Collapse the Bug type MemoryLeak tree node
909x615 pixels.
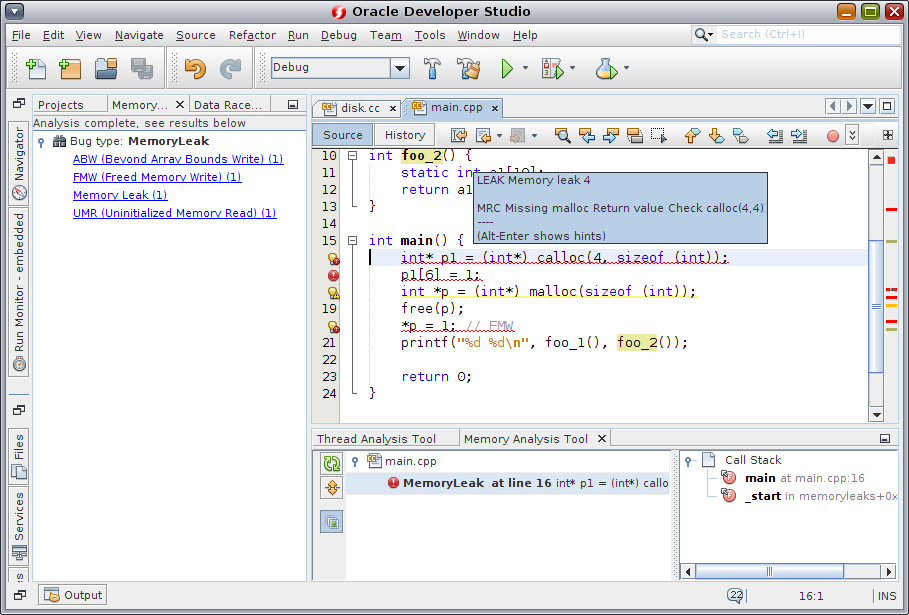[x=41, y=142]
